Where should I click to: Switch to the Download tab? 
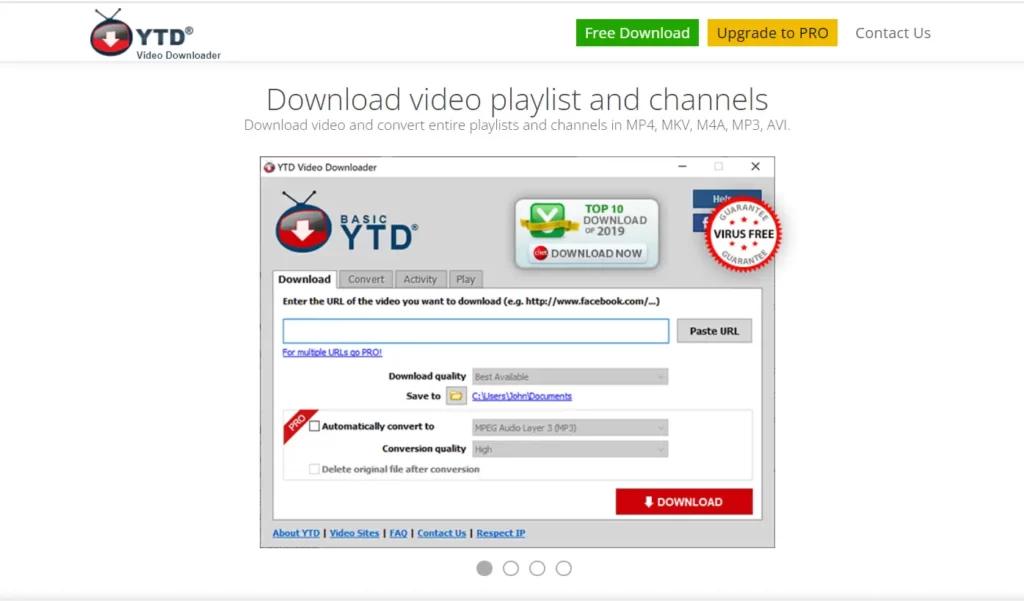304,279
